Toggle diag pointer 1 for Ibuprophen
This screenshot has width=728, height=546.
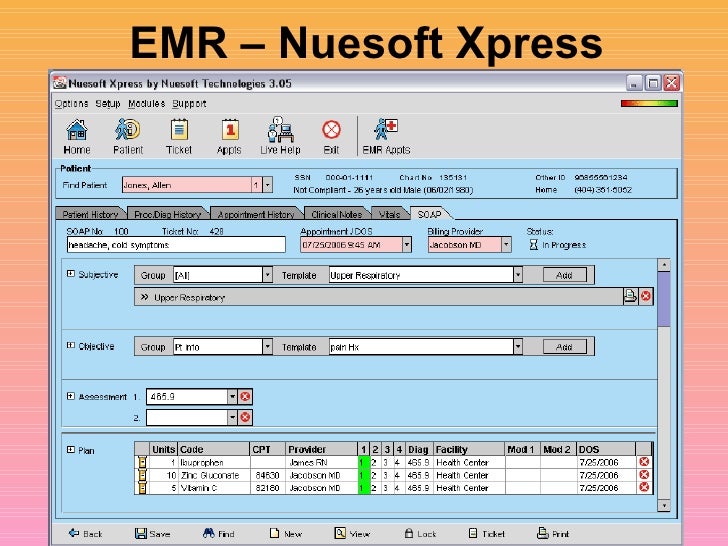click(363, 462)
